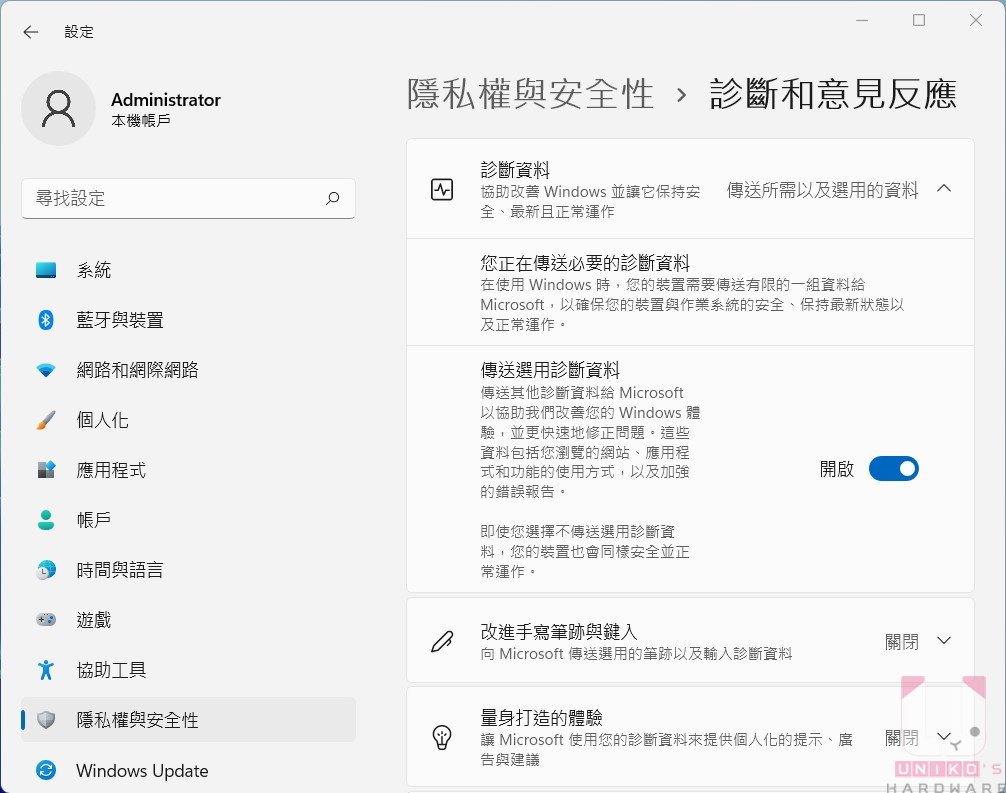Screen dimensions: 1006x793
Task: Click the 尋找設定 search field
Action: pos(188,198)
